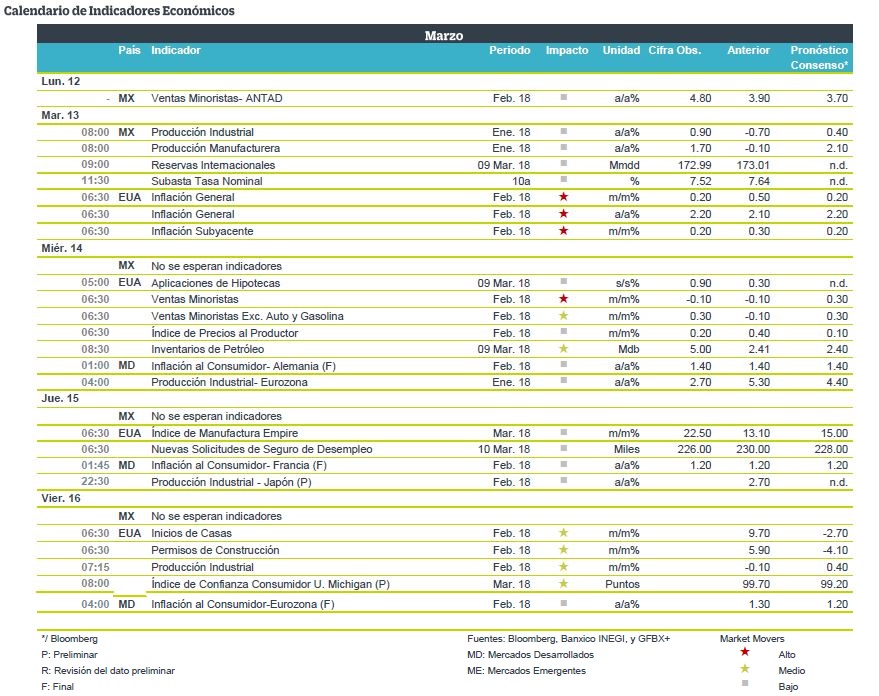Image resolution: width=879 pixels, height=696 pixels.
Task: Click the gray impact square for Índice de Precios al Productor
Action: (563, 331)
